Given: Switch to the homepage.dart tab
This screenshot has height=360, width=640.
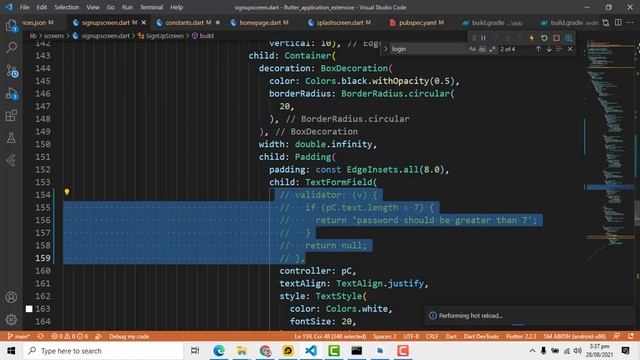Looking at the screenshot, I should [x=264, y=23].
